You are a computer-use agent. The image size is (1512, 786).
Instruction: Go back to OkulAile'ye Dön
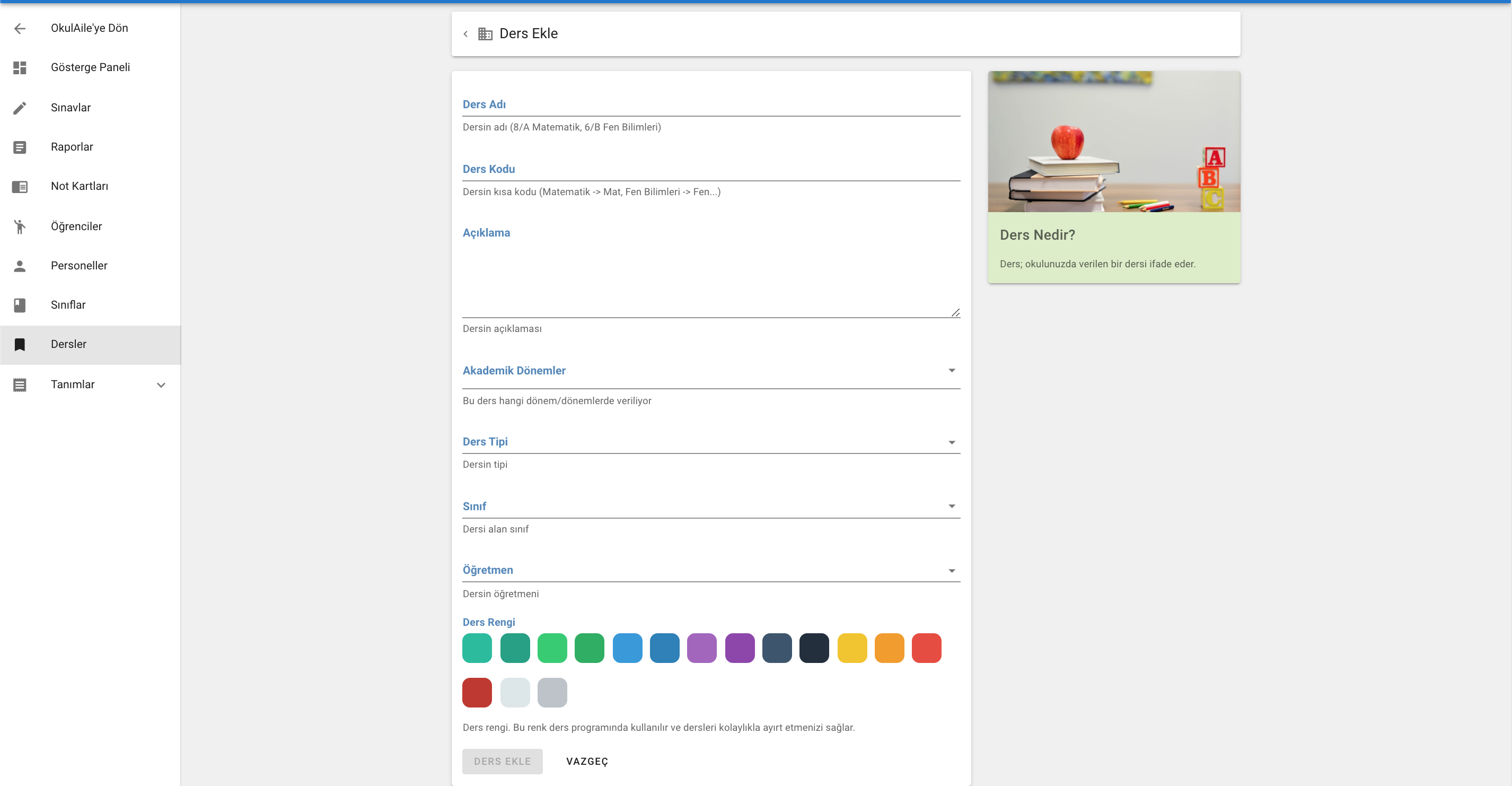[x=90, y=28]
